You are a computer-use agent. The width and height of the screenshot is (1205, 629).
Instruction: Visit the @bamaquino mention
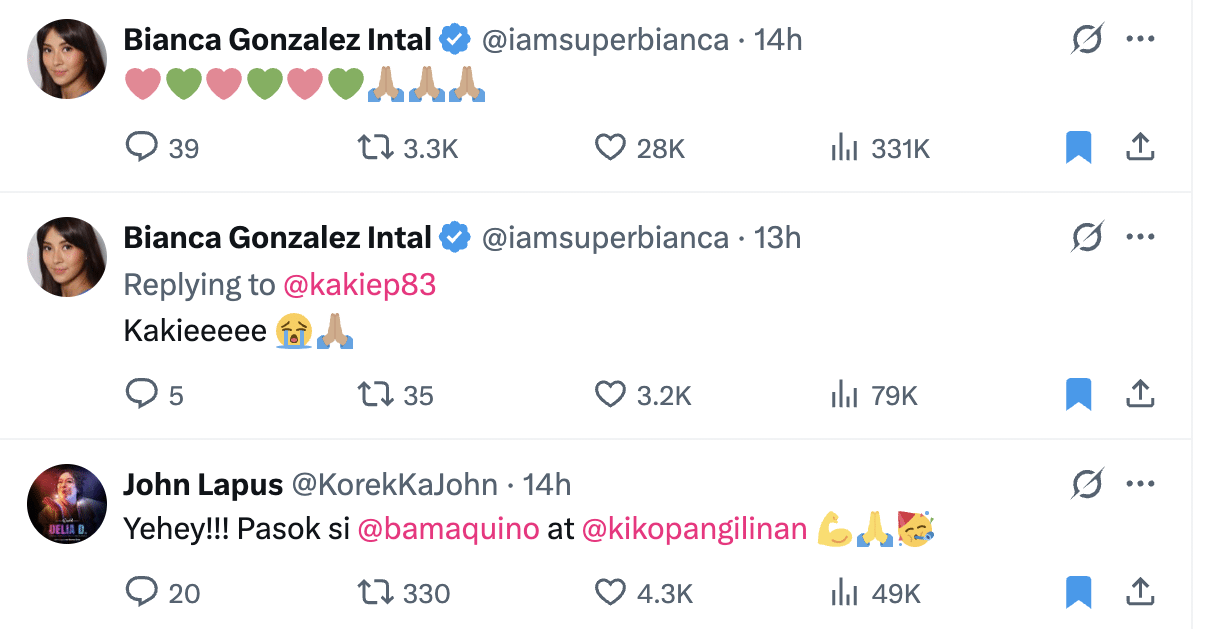tap(449, 528)
